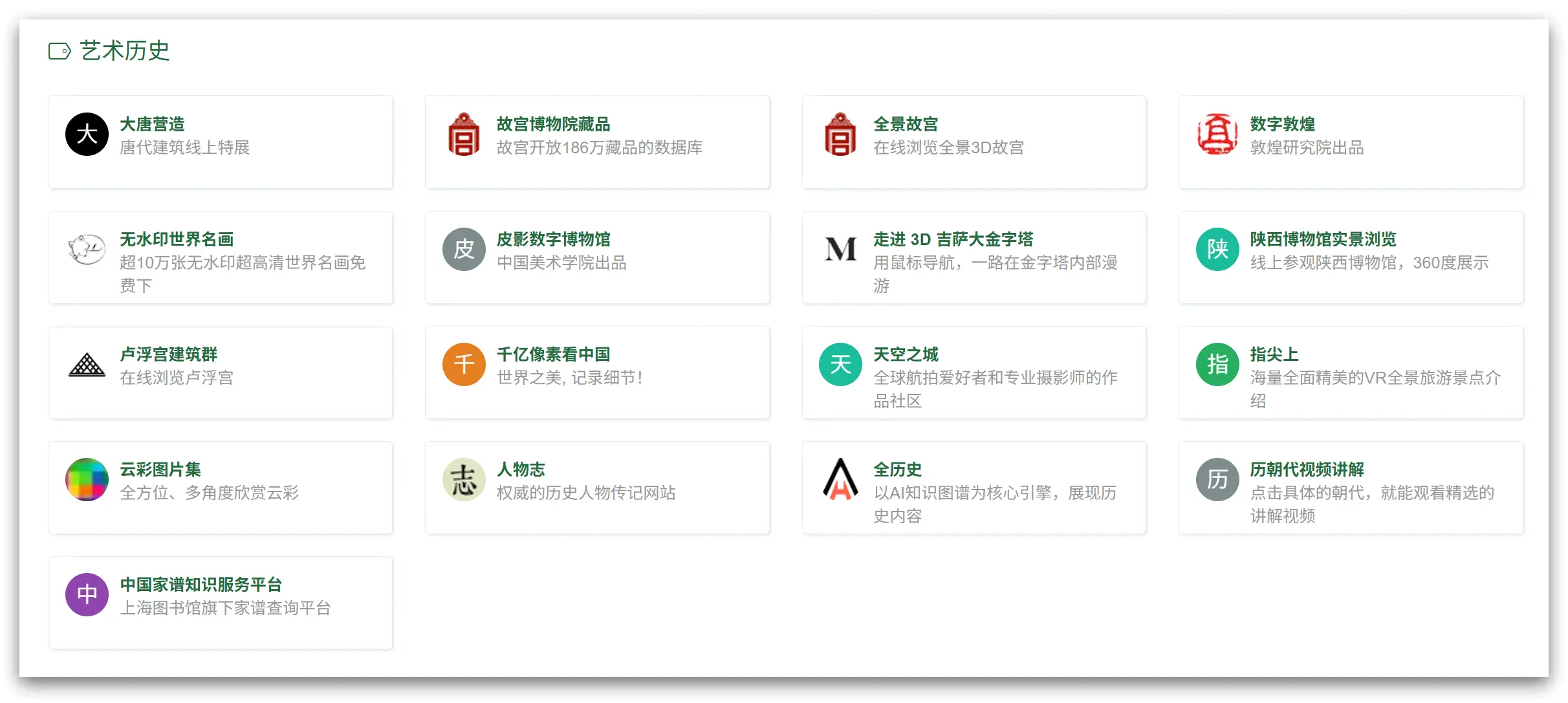This screenshot has width=1568, height=703.
Task: Click the gray 皮 circle icon
Action: click(464, 250)
